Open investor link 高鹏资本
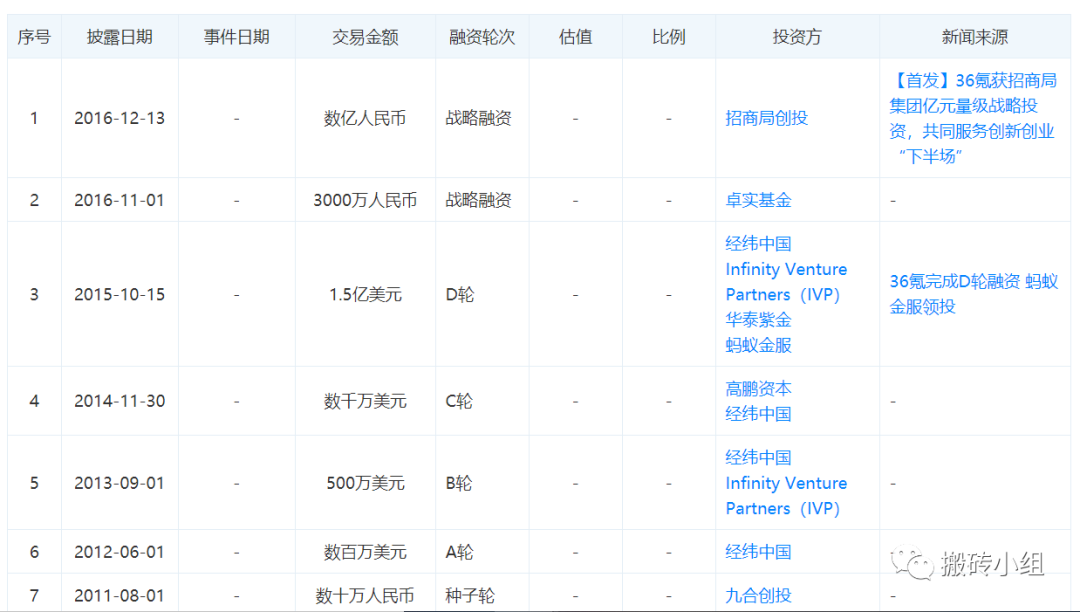Viewport: 1080px width, 612px height. (x=758, y=389)
